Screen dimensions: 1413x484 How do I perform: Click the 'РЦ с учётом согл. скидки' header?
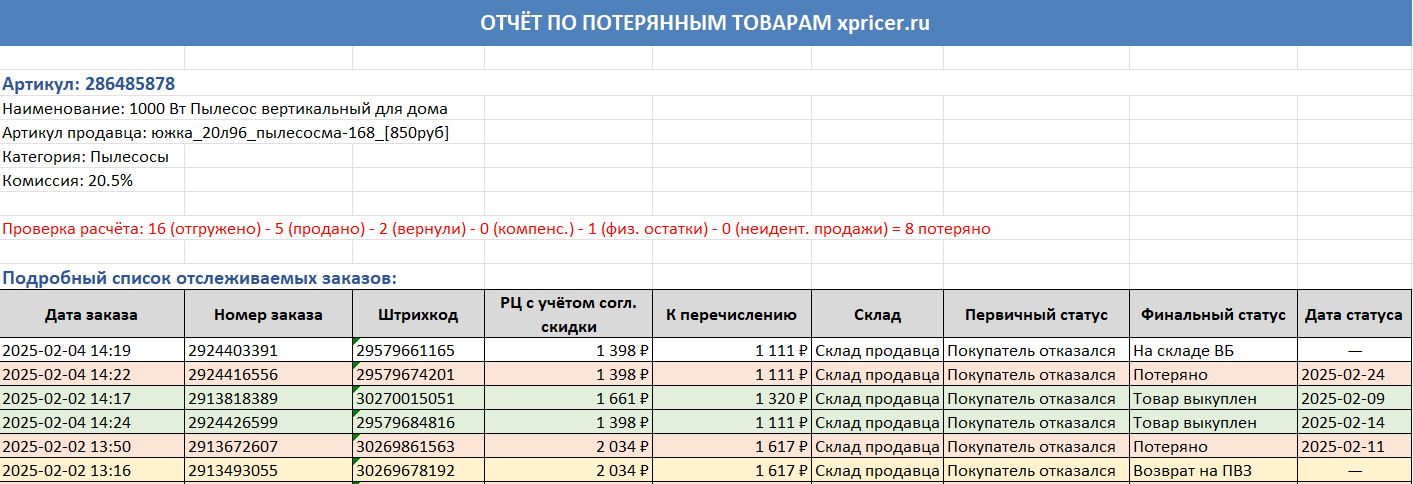(x=568, y=315)
